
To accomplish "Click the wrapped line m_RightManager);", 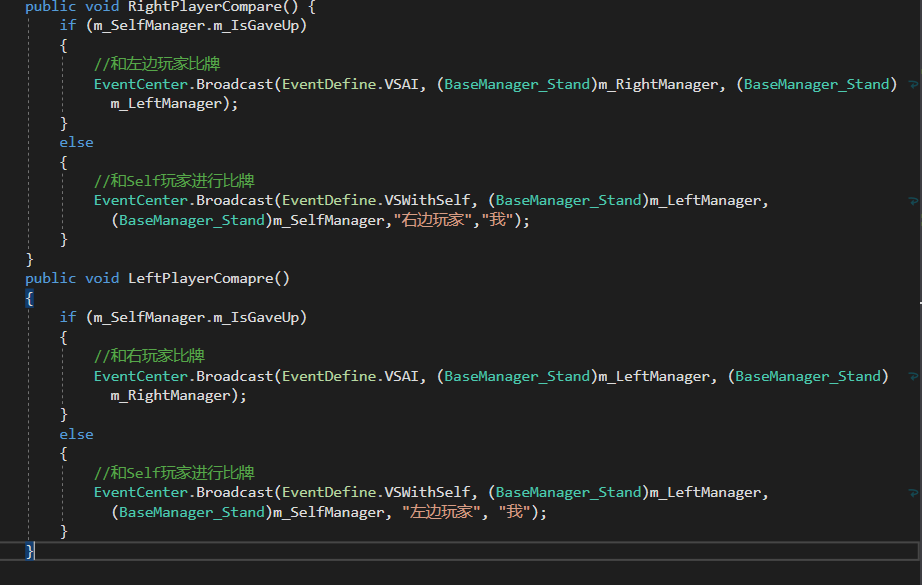I will click(178, 395).
